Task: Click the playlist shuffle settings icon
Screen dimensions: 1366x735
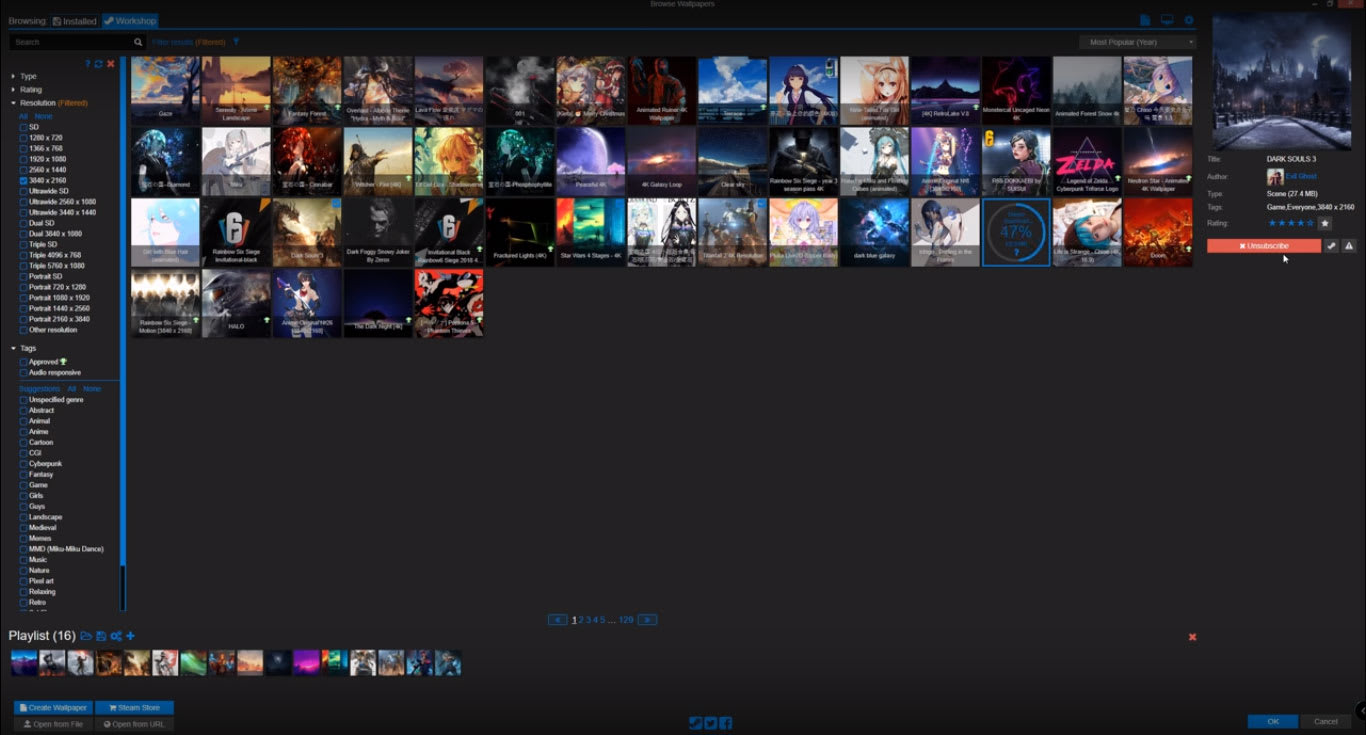Action: (x=116, y=636)
